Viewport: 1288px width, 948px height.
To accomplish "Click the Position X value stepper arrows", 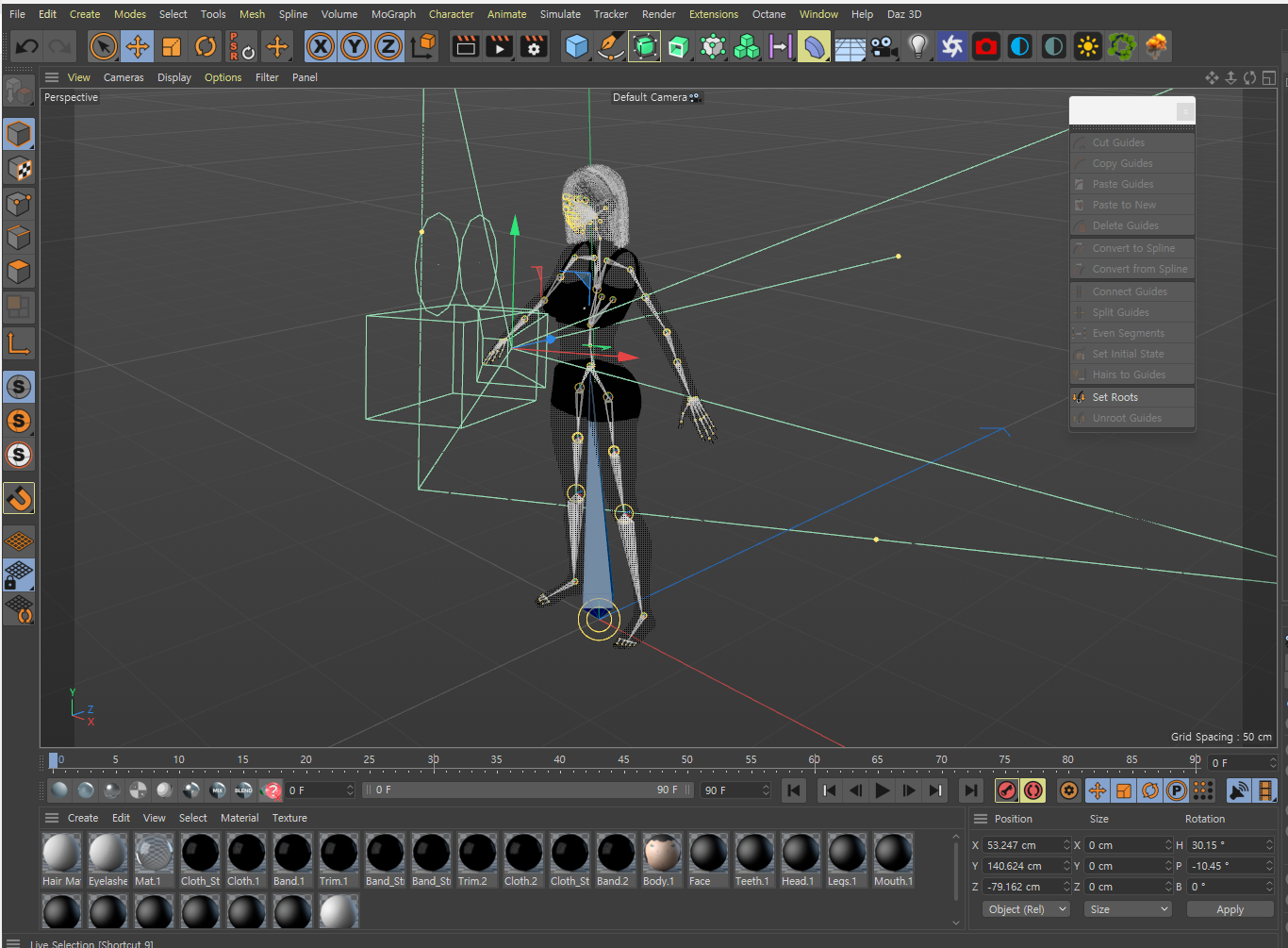I will (1066, 845).
